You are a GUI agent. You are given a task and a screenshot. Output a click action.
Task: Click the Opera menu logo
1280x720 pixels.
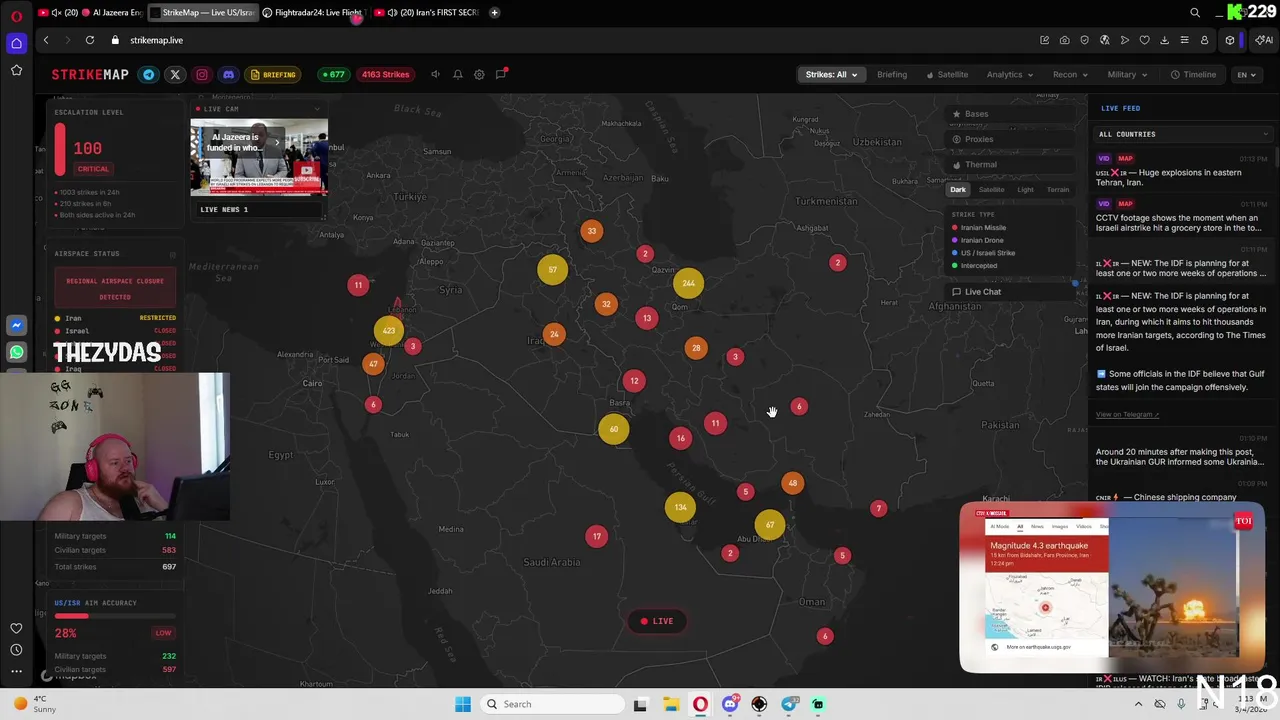click(x=16, y=14)
